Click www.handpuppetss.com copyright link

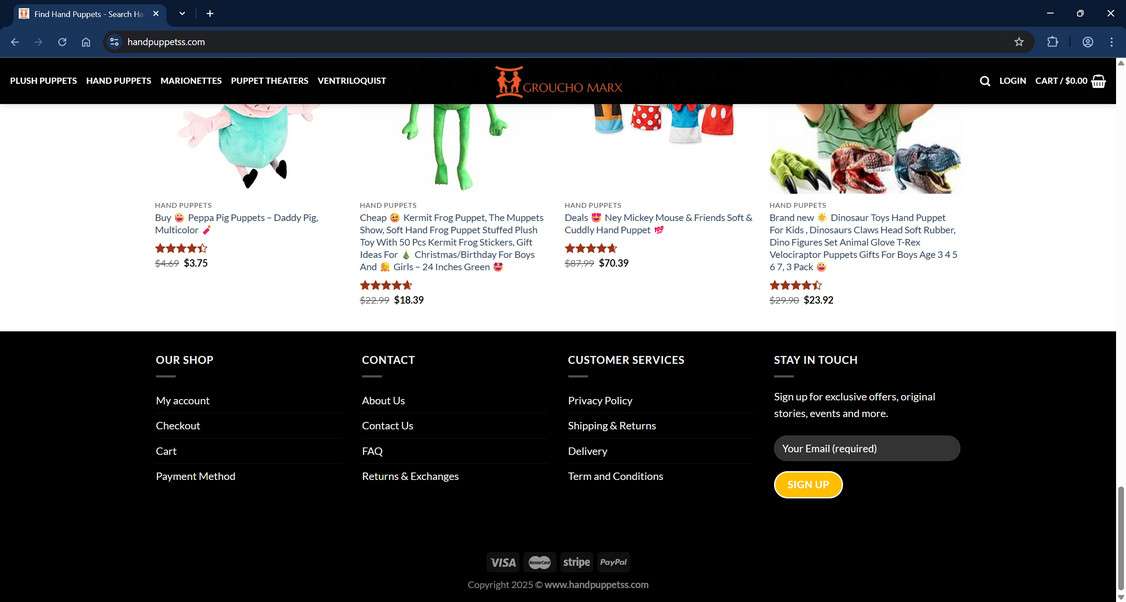pyautogui.click(x=596, y=585)
